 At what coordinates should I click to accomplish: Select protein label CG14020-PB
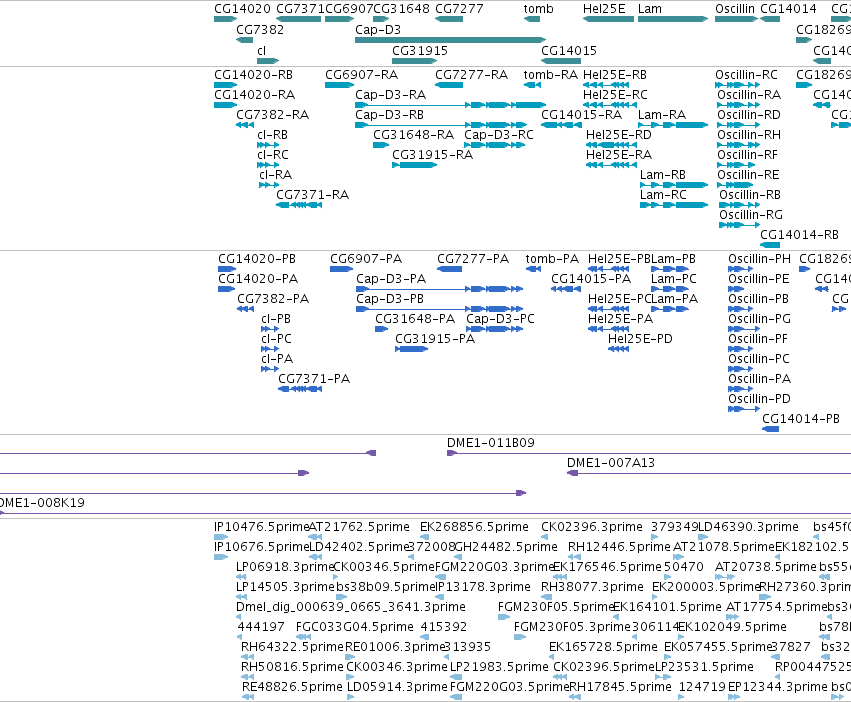pos(257,258)
